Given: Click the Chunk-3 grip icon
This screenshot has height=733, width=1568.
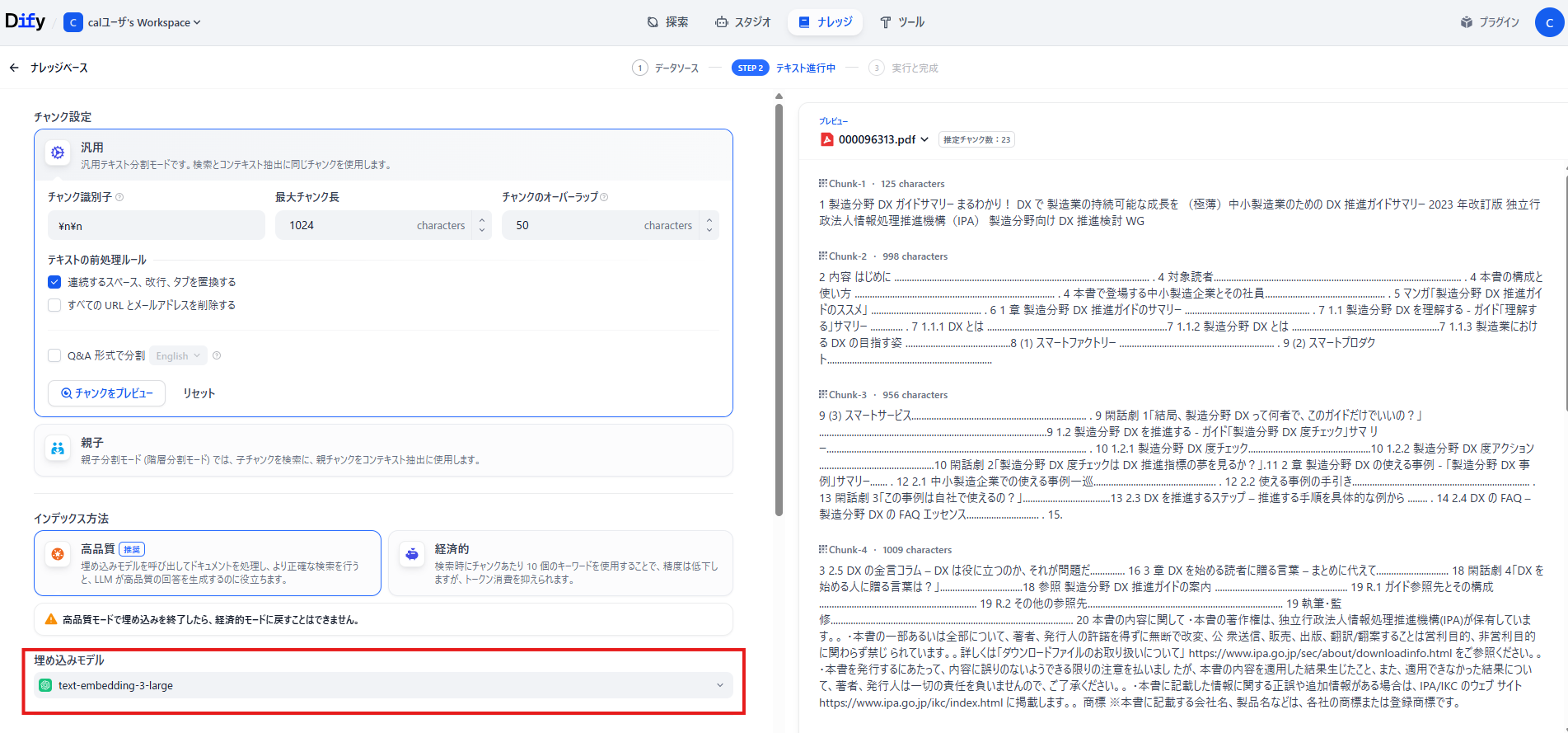Looking at the screenshot, I should [x=823, y=394].
